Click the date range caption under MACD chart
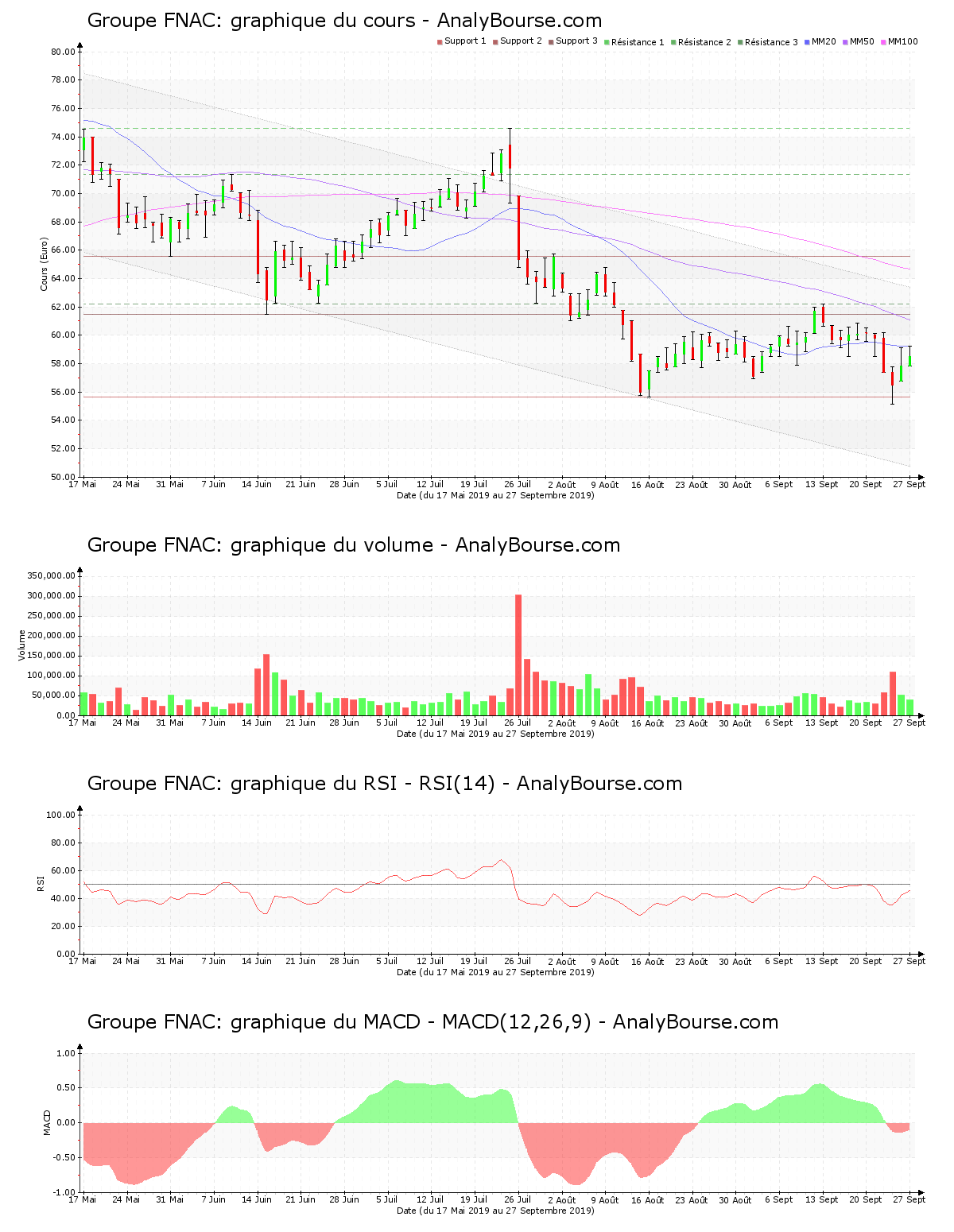954x1232 pixels. [x=495, y=1211]
